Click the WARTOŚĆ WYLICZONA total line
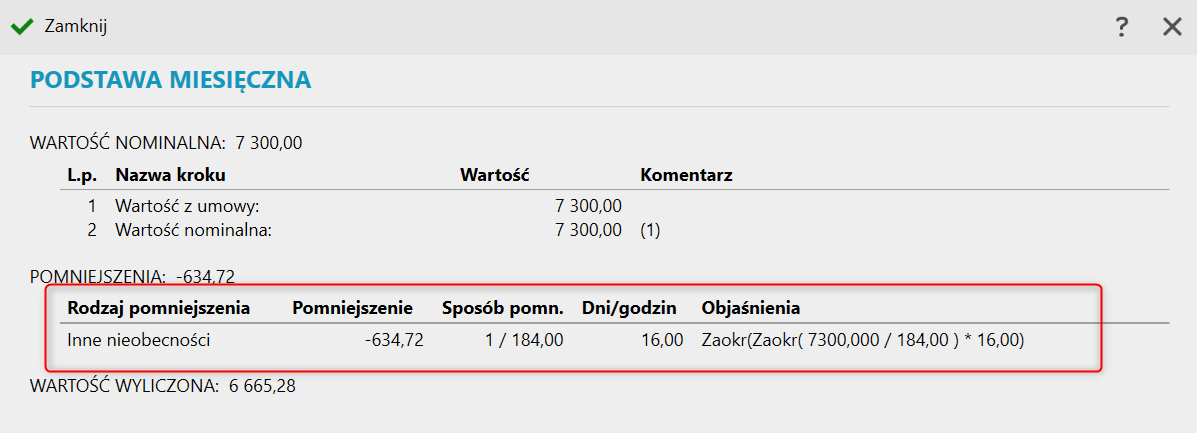The image size is (1197, 433). coord(163,385)
